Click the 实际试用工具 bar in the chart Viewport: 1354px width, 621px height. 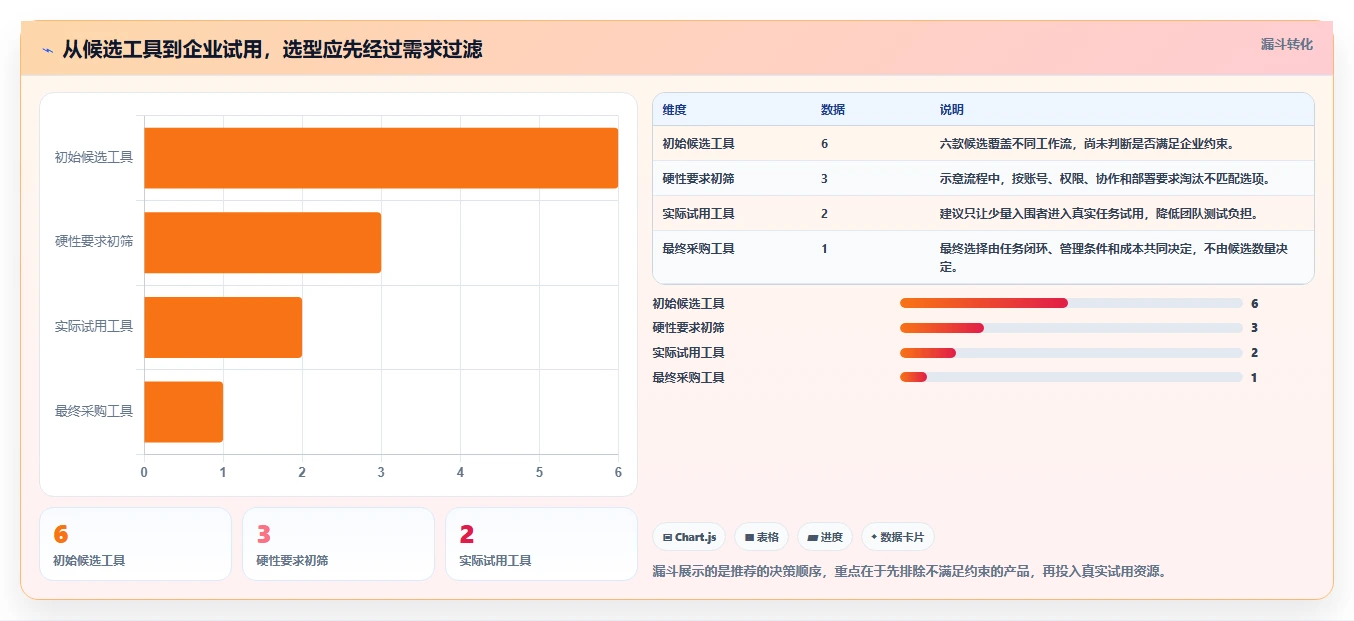click(x=223, y=327)
